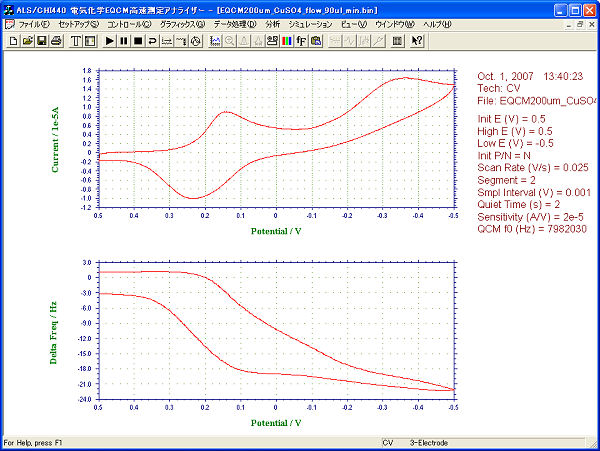Open the セットアップ (Setup) menu
This screenshot has height=451, width=600.
point(78,23)
